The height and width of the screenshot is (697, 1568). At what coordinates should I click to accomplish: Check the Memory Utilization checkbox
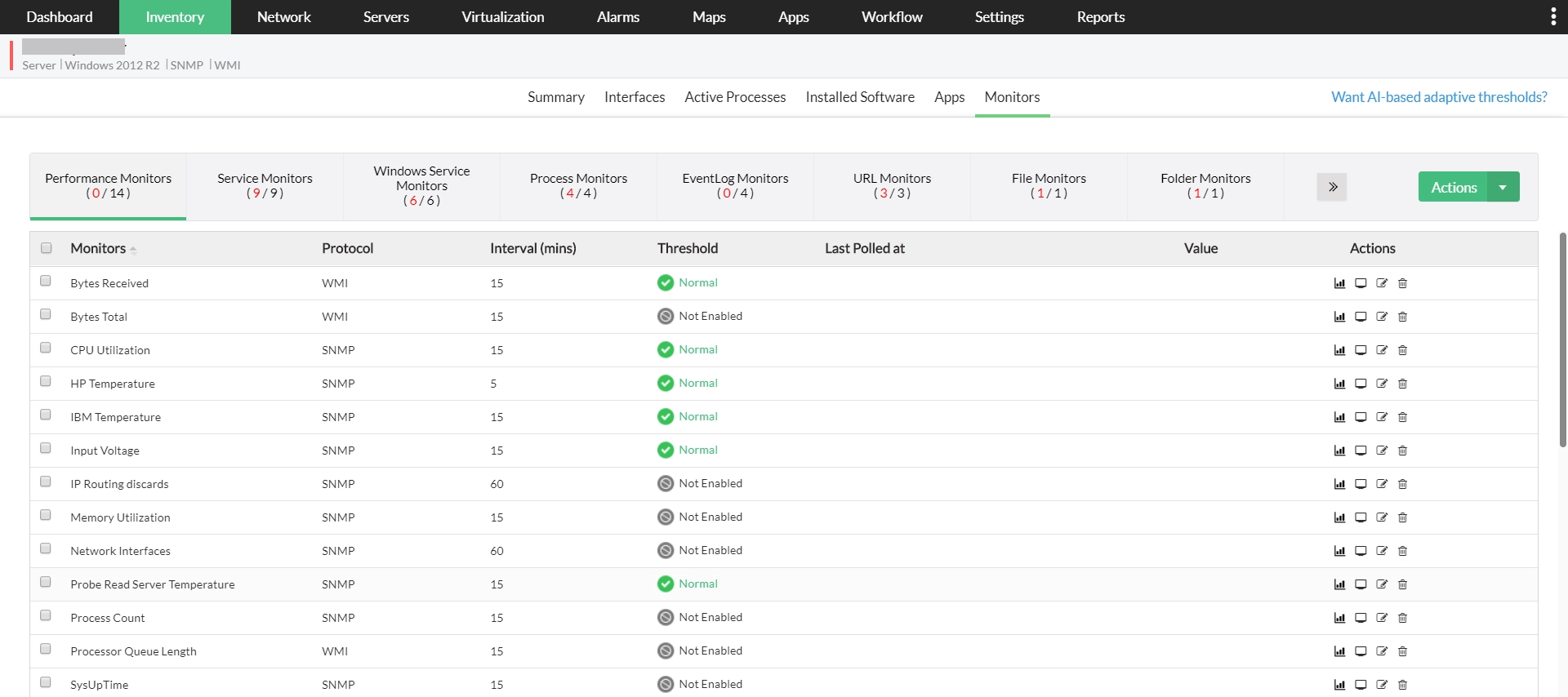coord(46,515)
